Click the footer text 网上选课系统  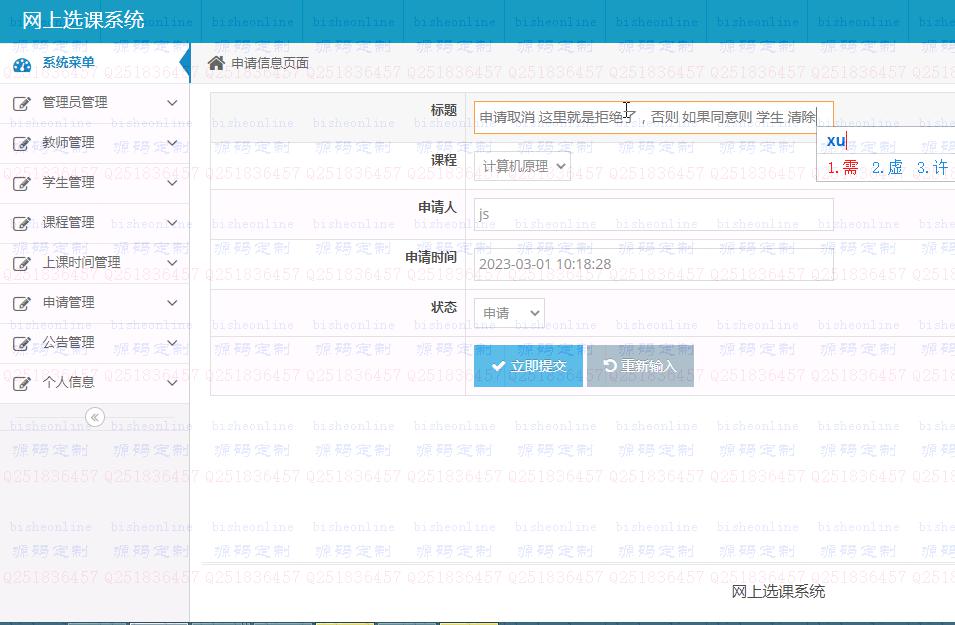pos(778,591)
